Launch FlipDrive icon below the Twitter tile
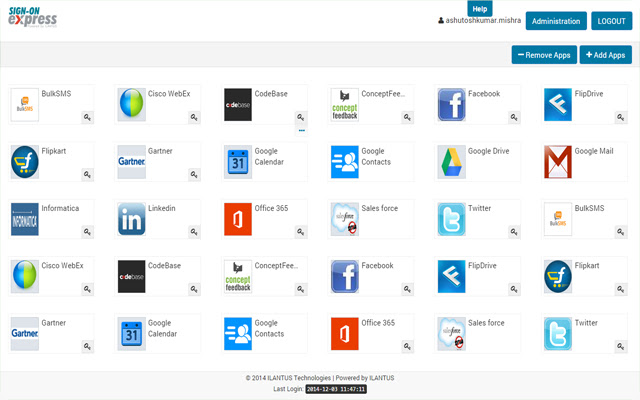 pos(451,277)
